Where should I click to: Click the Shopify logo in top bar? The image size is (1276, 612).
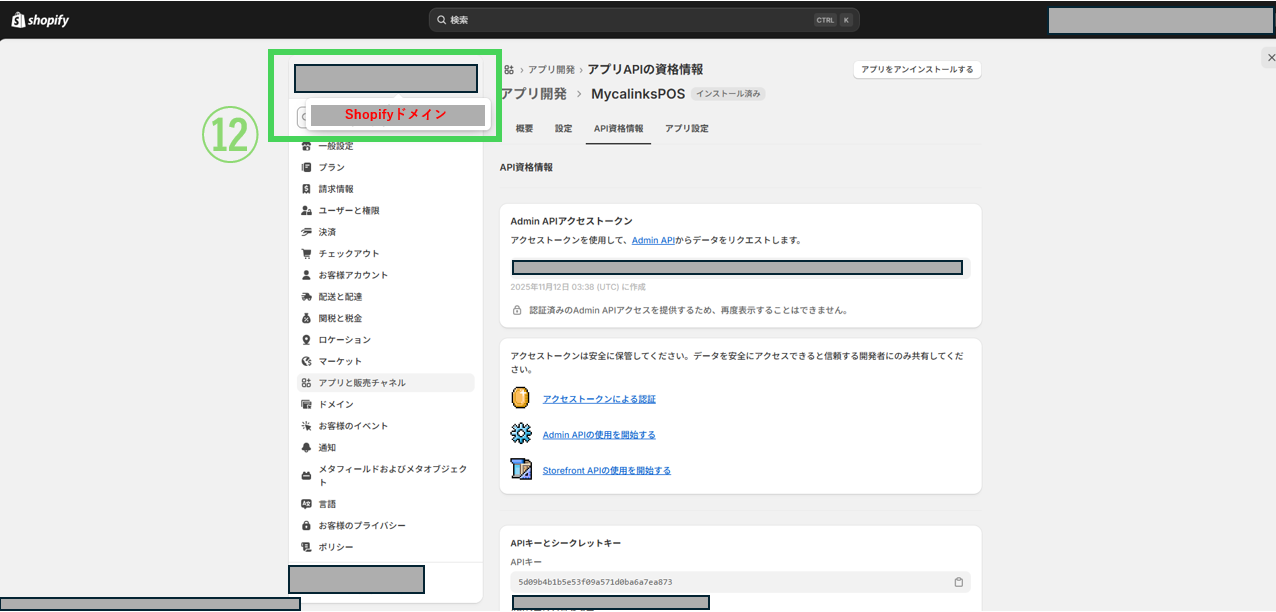[x=40, y=20]
